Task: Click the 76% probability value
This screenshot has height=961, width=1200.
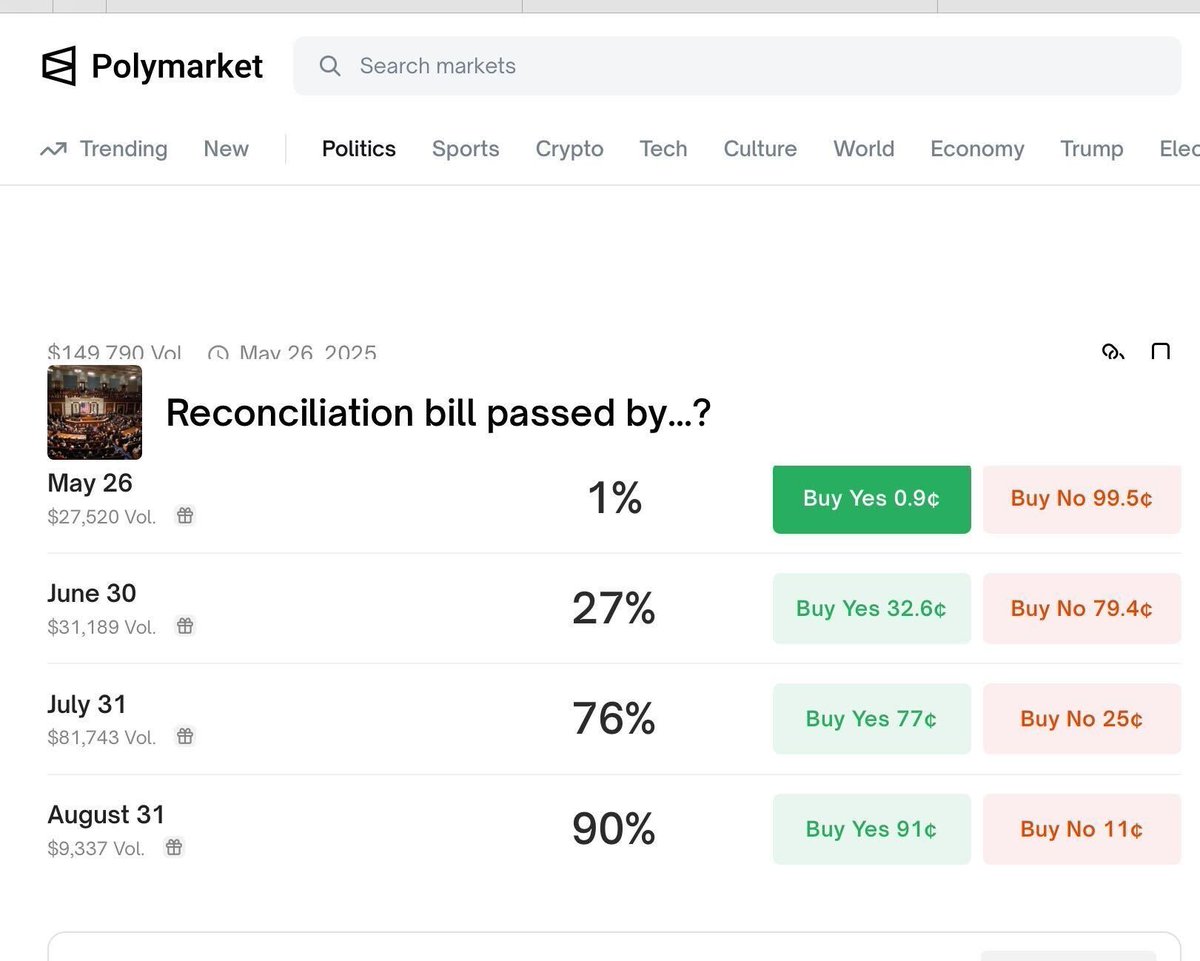Action: 614,718
